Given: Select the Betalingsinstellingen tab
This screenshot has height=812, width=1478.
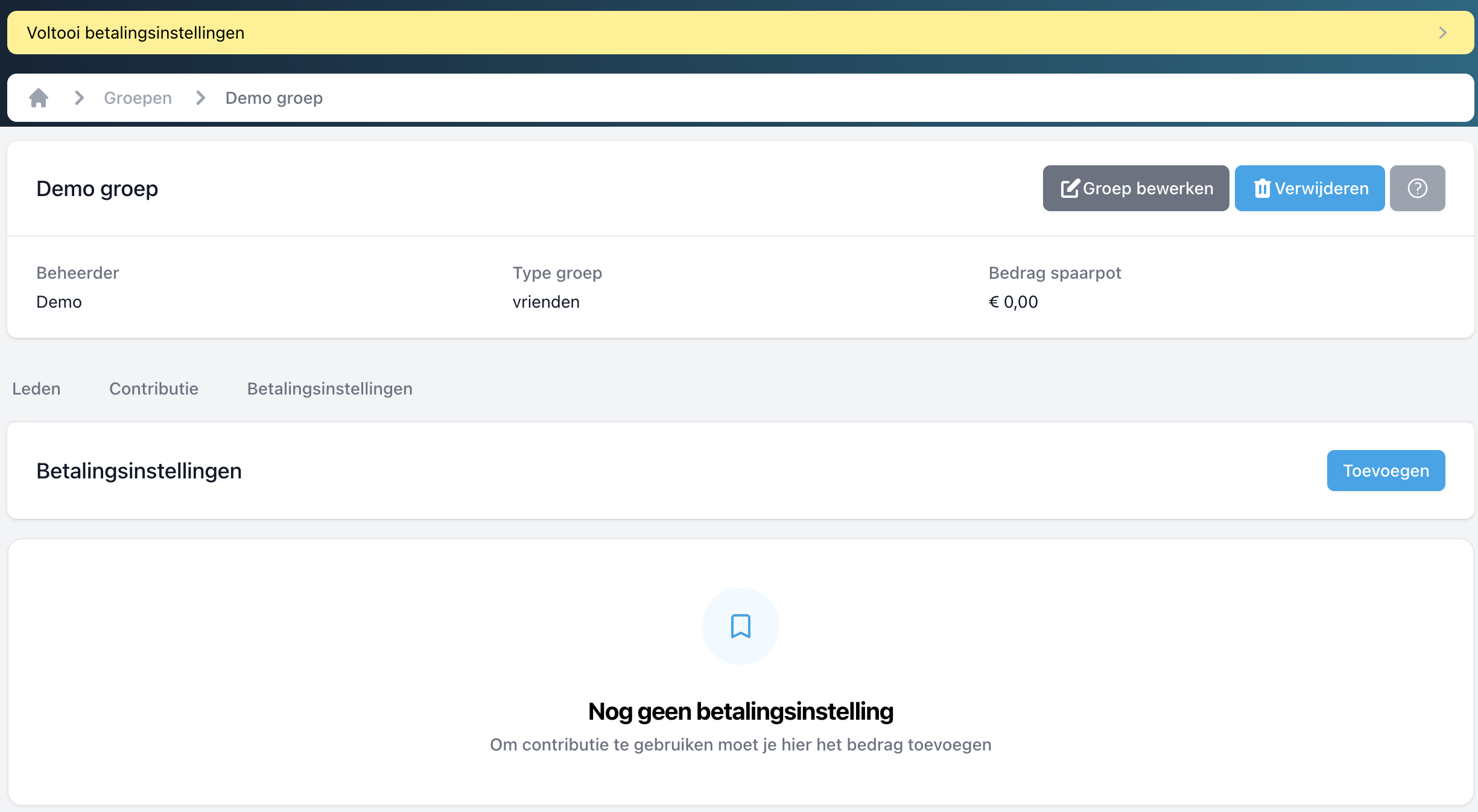Looking at the screenshot, I should click(329, 389).
